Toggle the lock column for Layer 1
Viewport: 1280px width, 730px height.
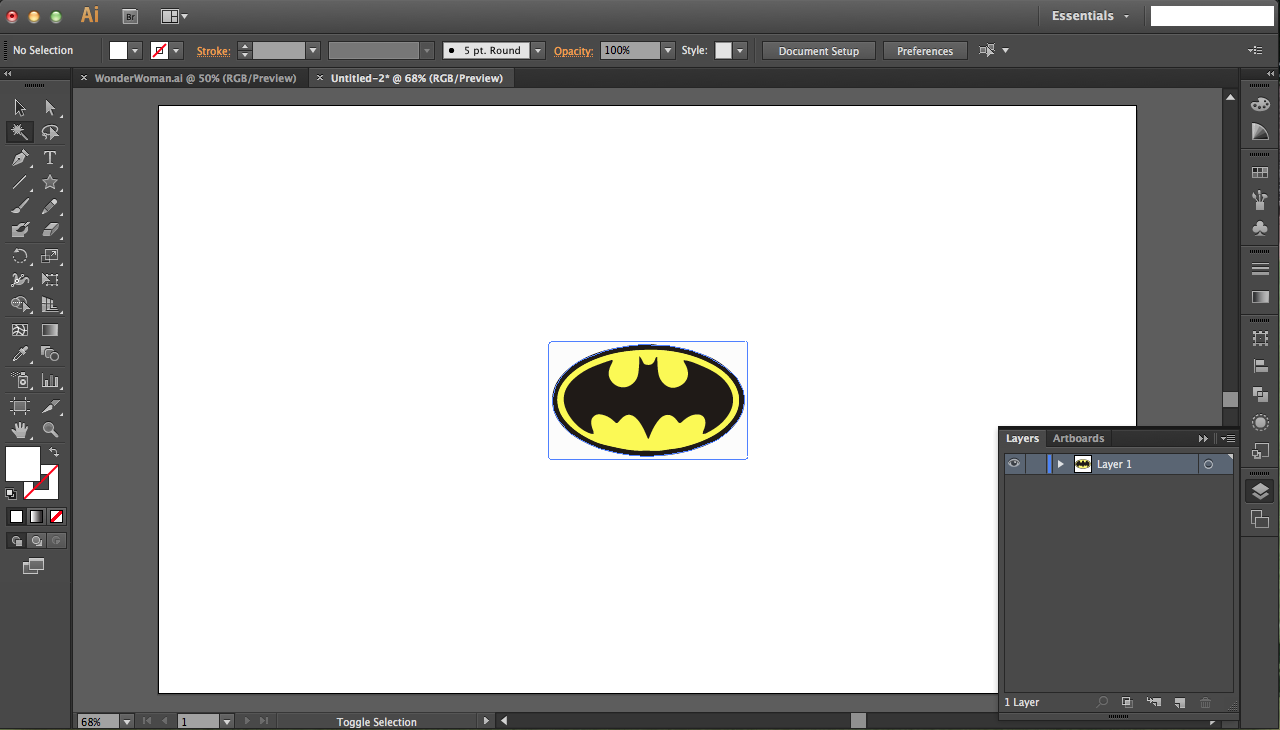coord(1035,464)
